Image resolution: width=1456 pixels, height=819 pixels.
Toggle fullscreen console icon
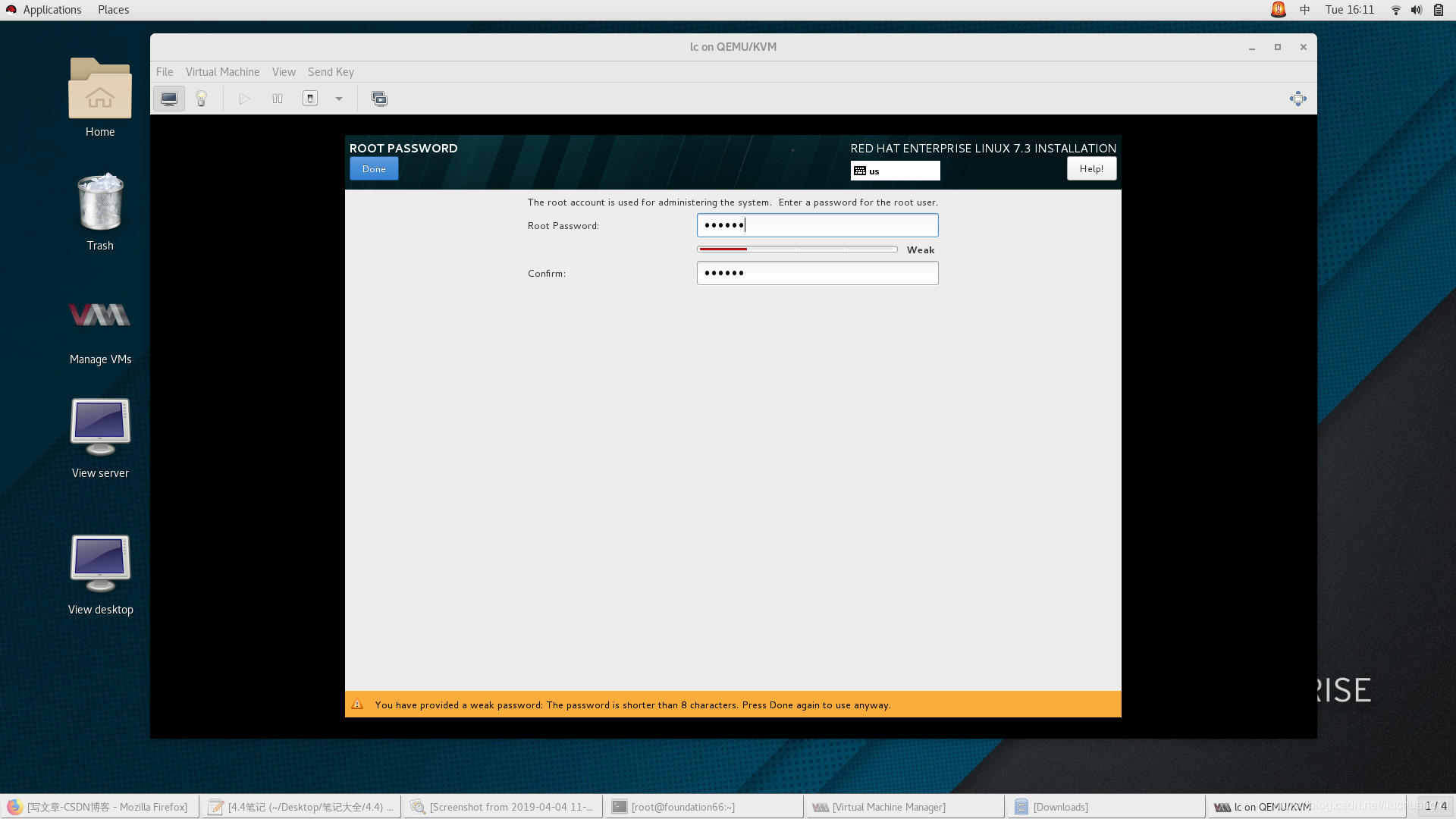coord(1298,99)
